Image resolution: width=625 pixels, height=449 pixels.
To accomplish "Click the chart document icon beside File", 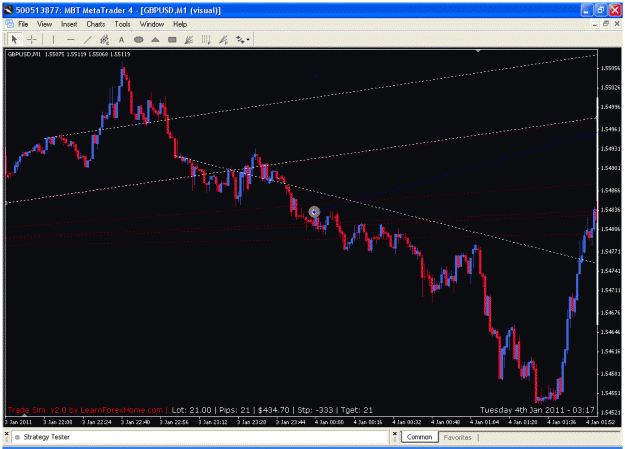I will pyautogui.click(x=9, y=24).
